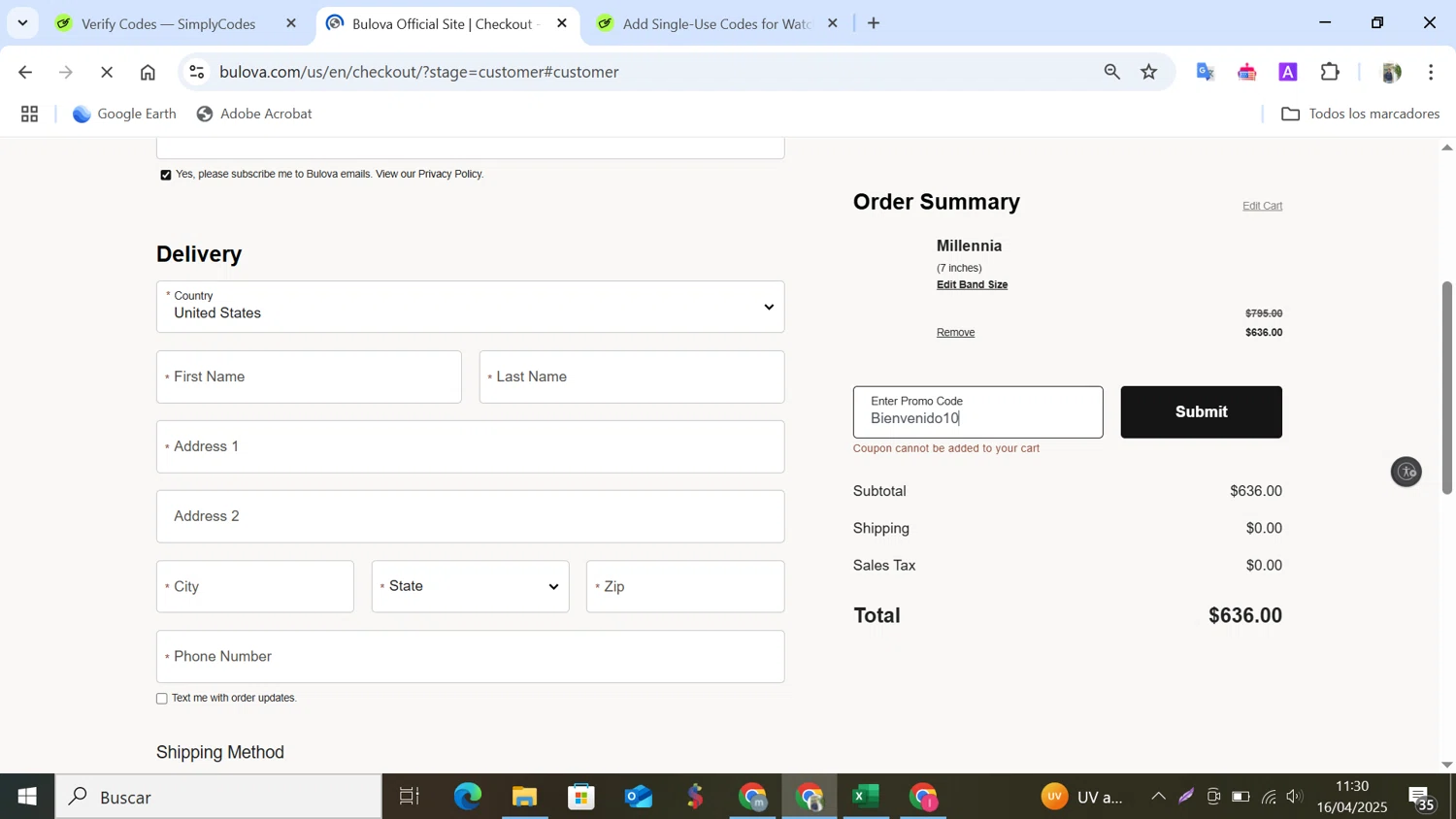Click Edit Band Size link
The image size is (1456, 819).
tap(972, 285)
